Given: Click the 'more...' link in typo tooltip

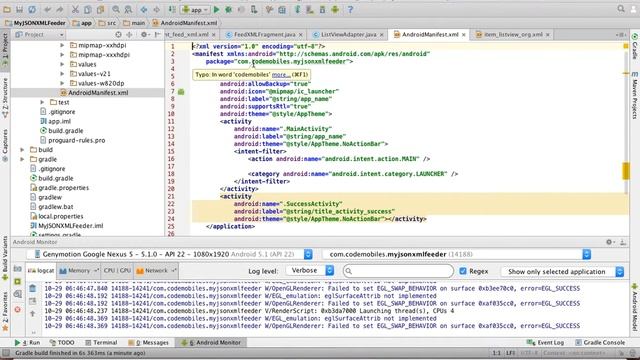Looking at the screenshot, I should [281, 75].
